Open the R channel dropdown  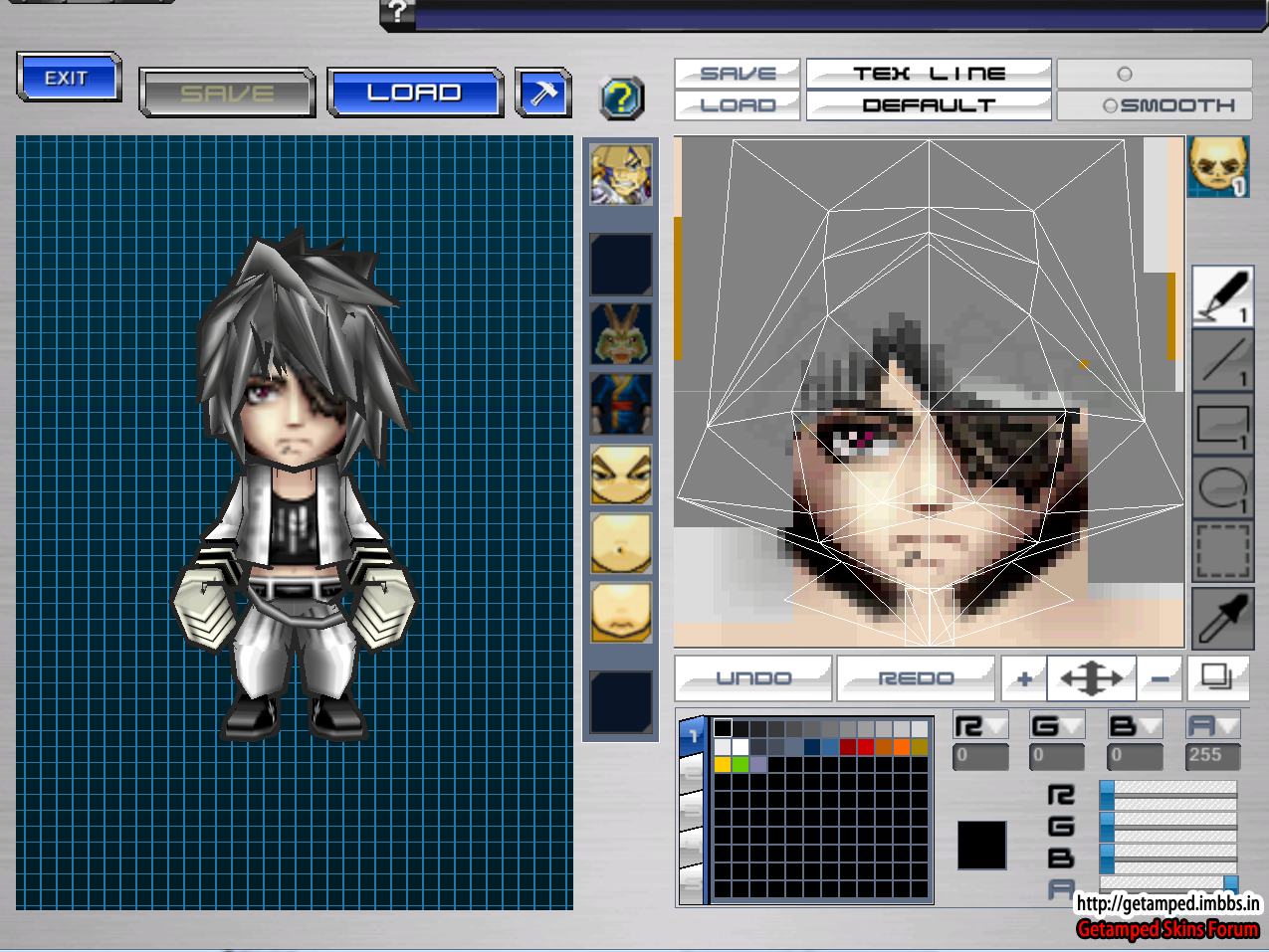(980, 725)
